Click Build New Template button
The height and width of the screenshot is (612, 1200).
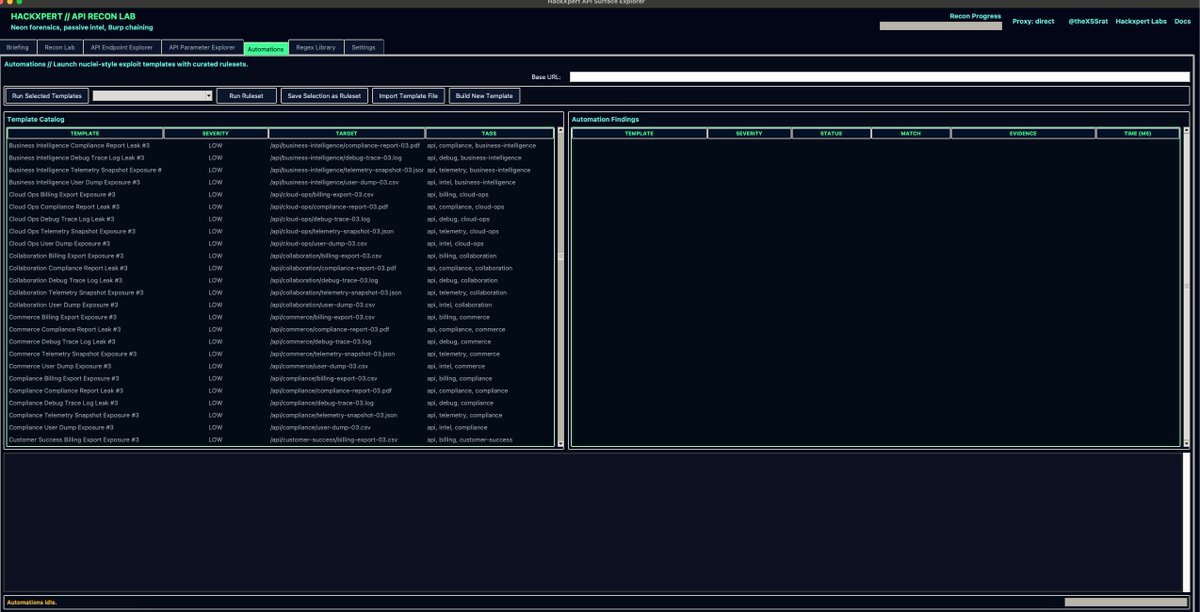coord(484,96)
